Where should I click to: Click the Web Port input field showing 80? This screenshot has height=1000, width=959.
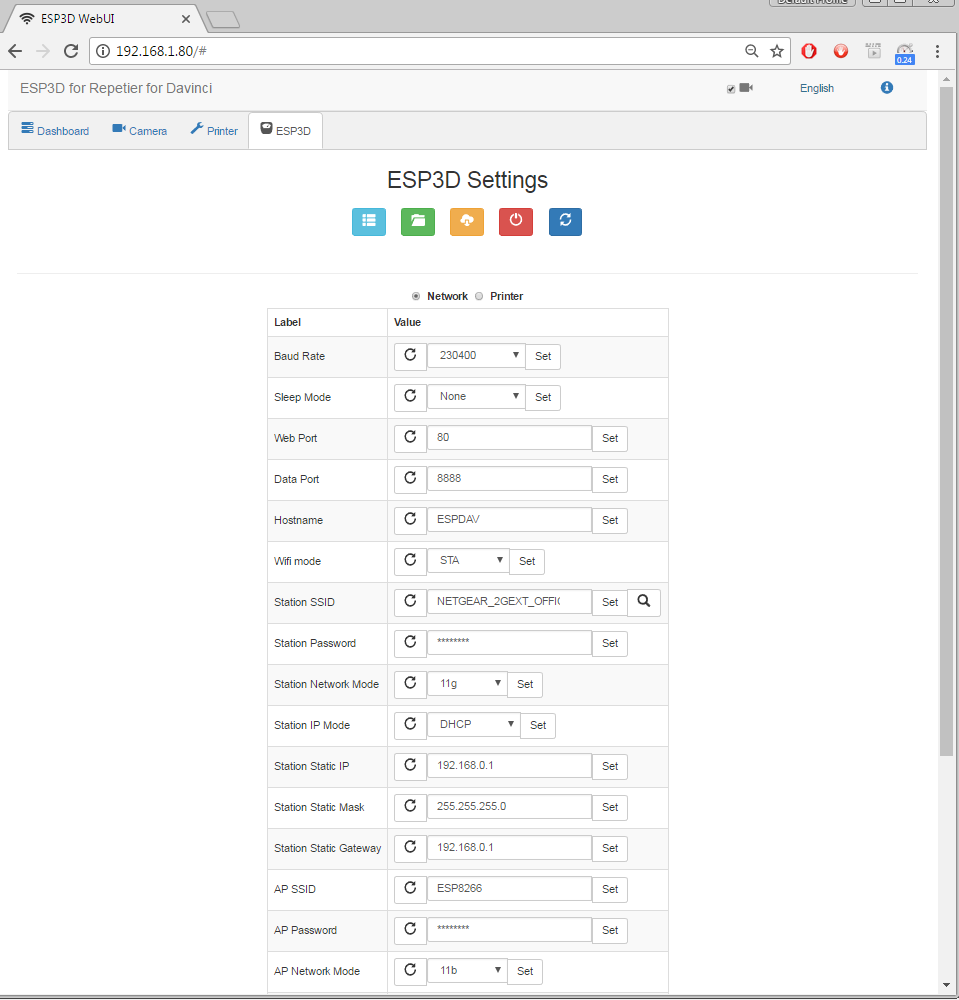pos(509,438)
